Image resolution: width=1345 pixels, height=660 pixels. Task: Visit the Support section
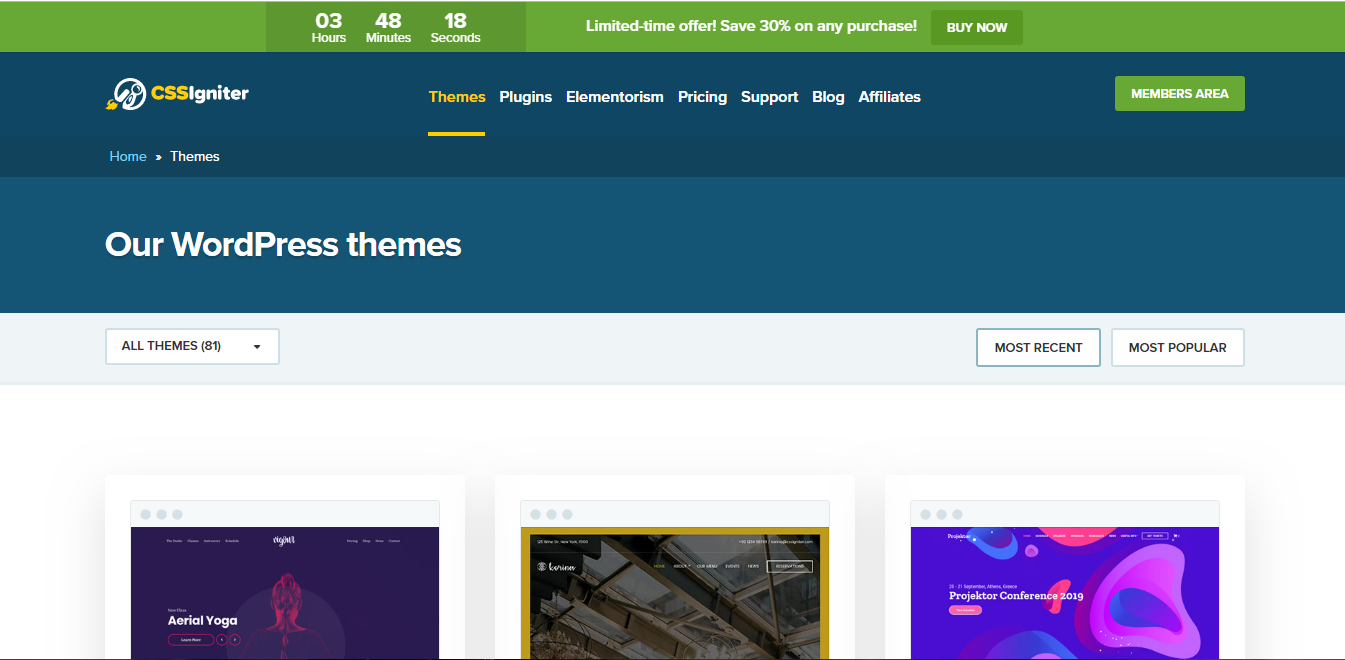pyautogui.click(x=769, y=97)
